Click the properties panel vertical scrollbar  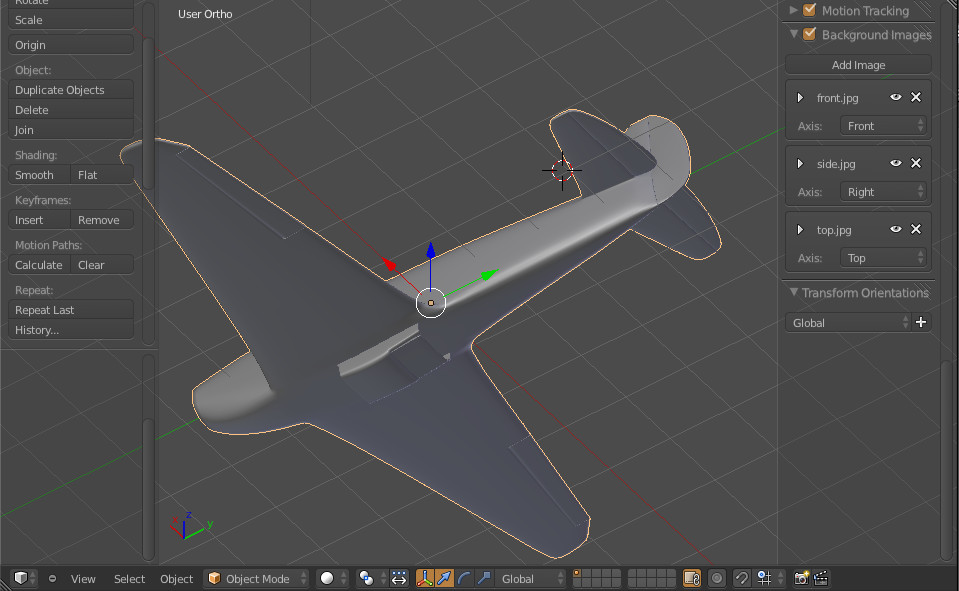coord(947,458)
